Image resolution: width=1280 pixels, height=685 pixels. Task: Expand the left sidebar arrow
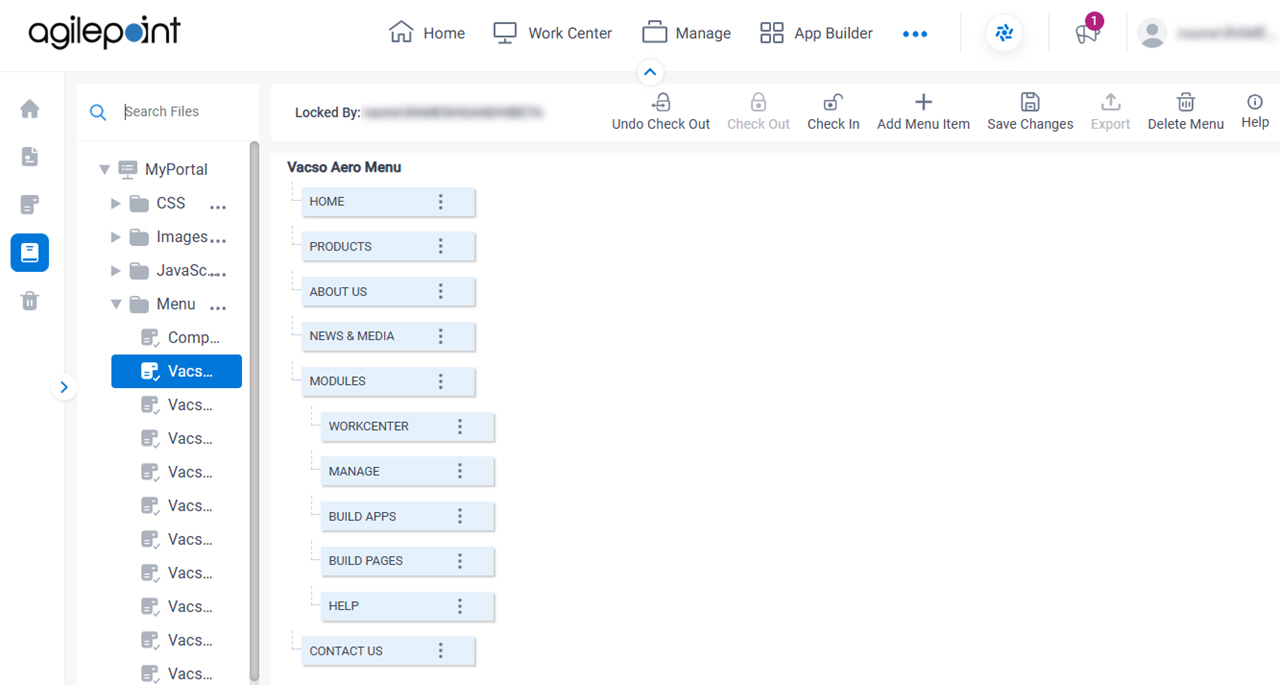click(x=64, y=387)
